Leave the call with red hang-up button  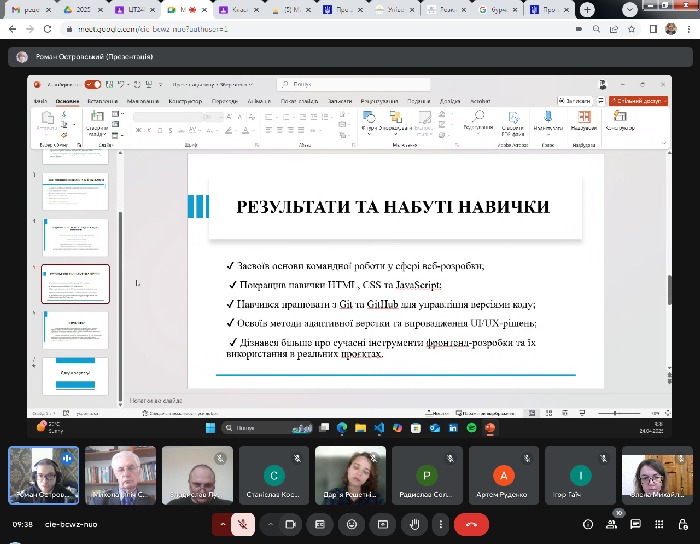click(x=471, y=523)
